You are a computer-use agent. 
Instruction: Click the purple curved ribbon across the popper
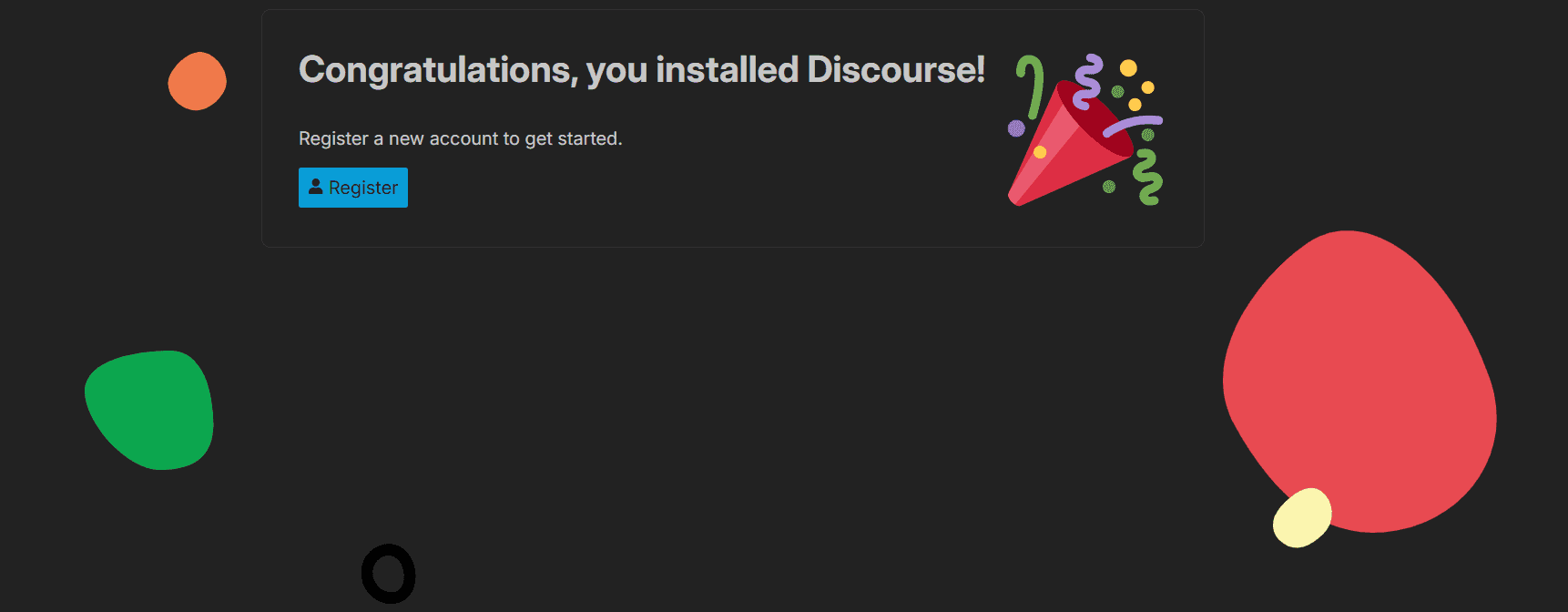point(1132,124)
